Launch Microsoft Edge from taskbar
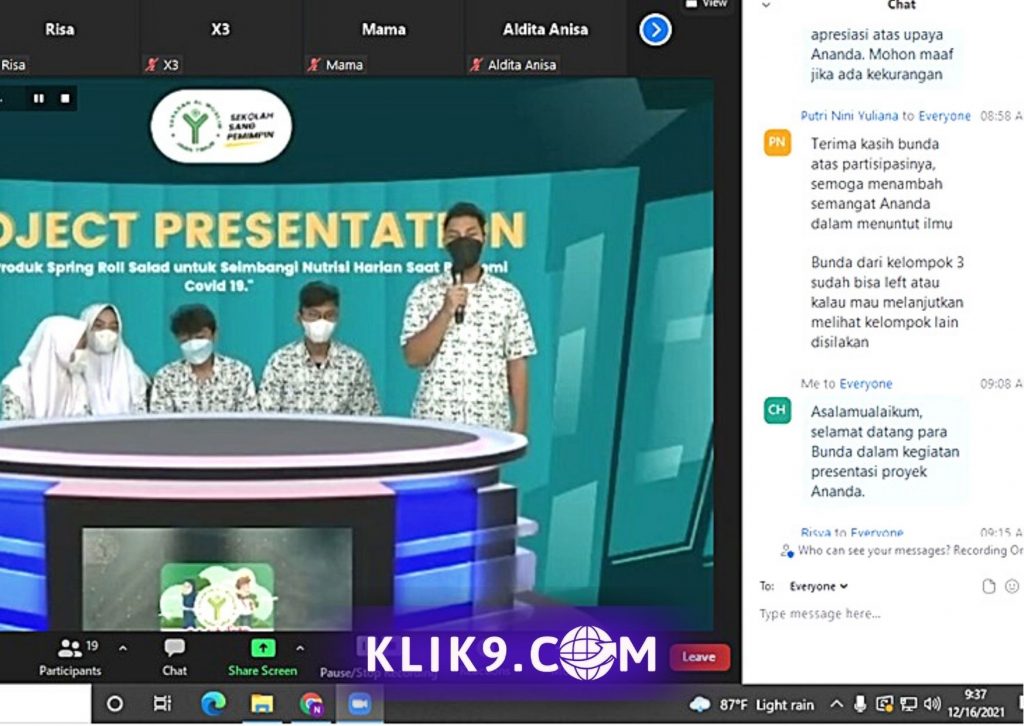 tap(212, 704)
